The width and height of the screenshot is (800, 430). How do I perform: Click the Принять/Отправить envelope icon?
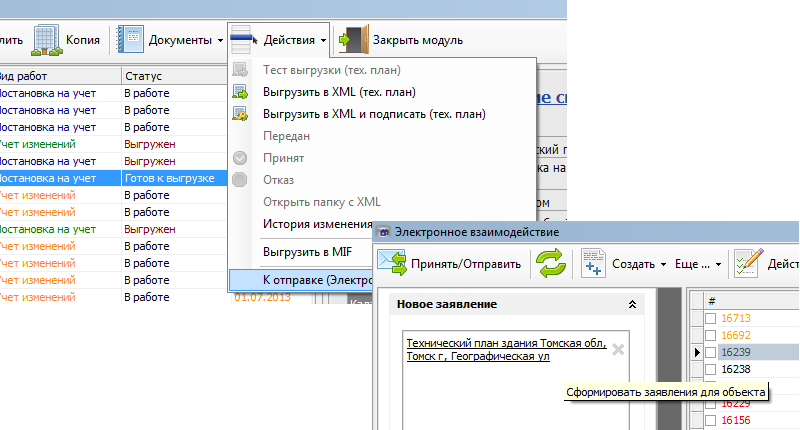pyautogui.click(x=392, y=264)
